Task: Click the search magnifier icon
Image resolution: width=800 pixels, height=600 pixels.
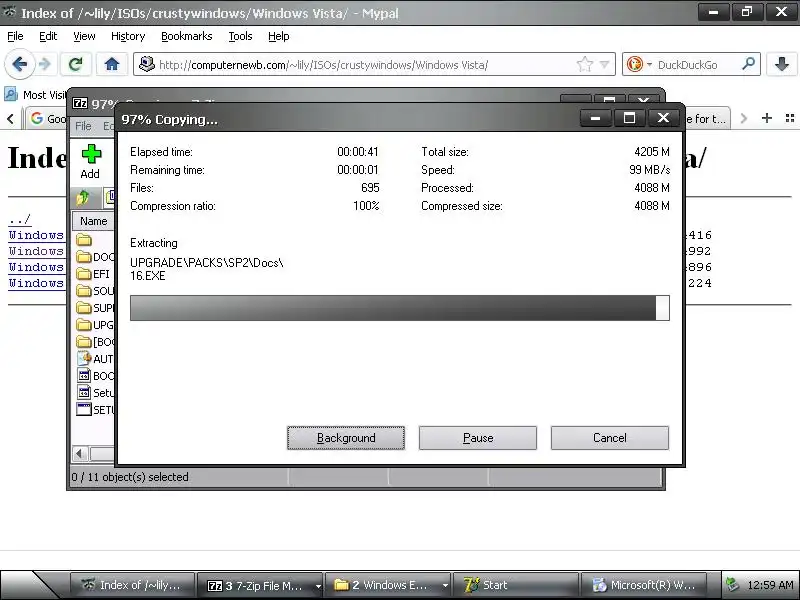Action: [748, 64]
